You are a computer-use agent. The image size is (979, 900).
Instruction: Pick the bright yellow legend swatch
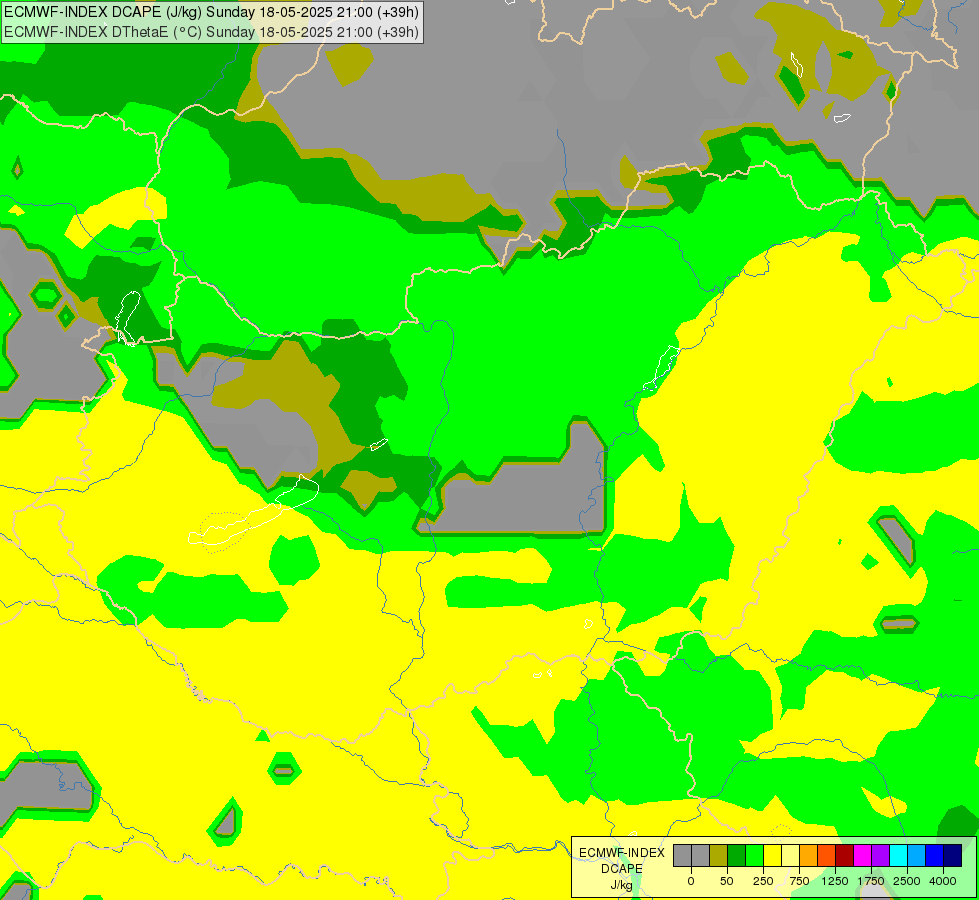772,856
